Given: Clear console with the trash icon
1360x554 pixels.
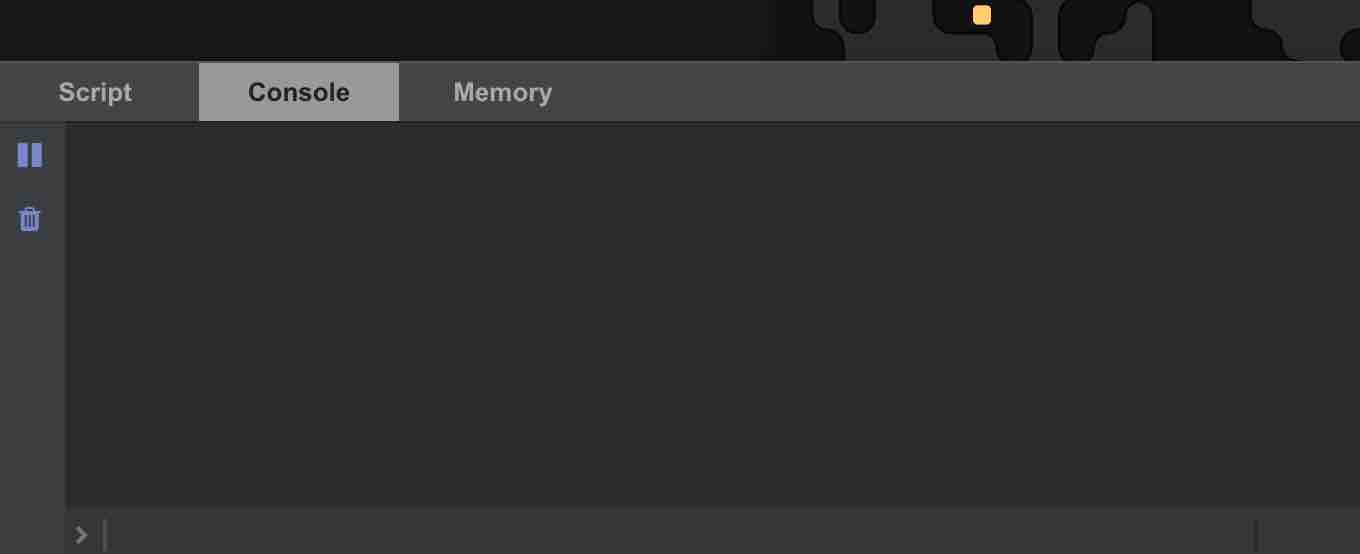Looking at the screenshot, I should click(30, 219).
